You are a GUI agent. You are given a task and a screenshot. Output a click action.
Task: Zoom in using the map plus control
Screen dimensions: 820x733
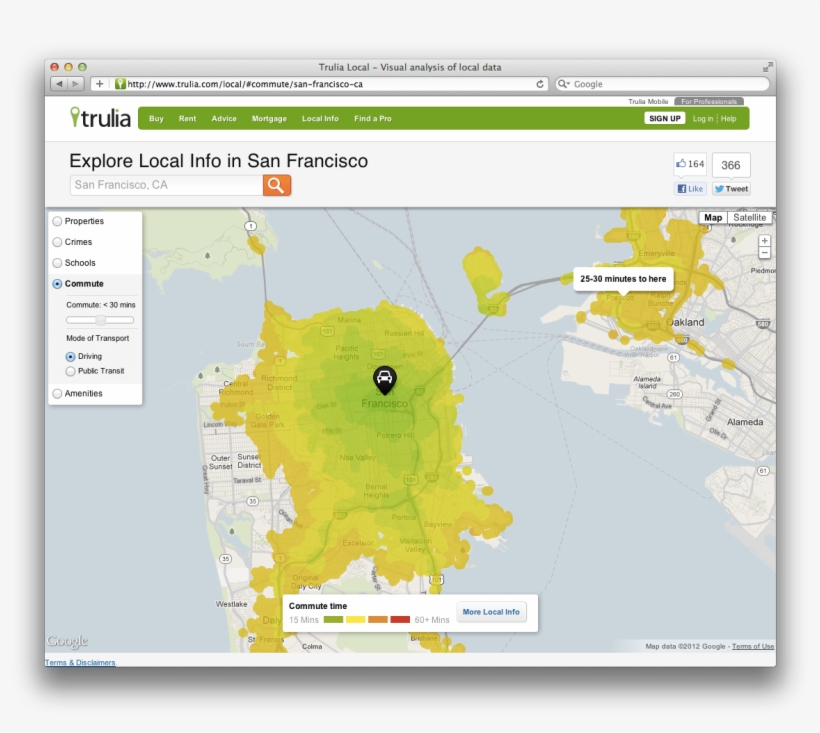tap(764, 241)
